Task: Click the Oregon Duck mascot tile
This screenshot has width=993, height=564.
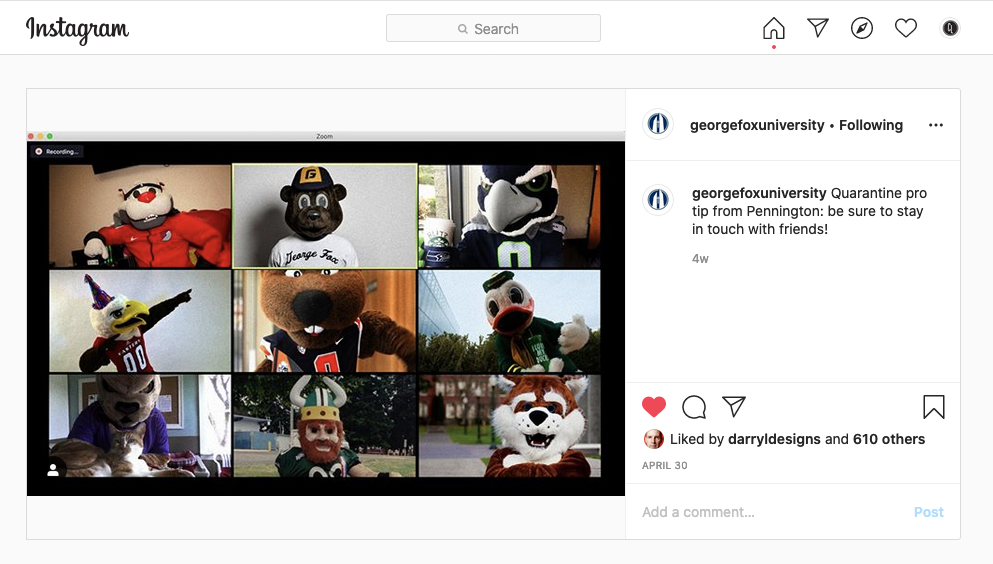Action: tap(509, 321)
